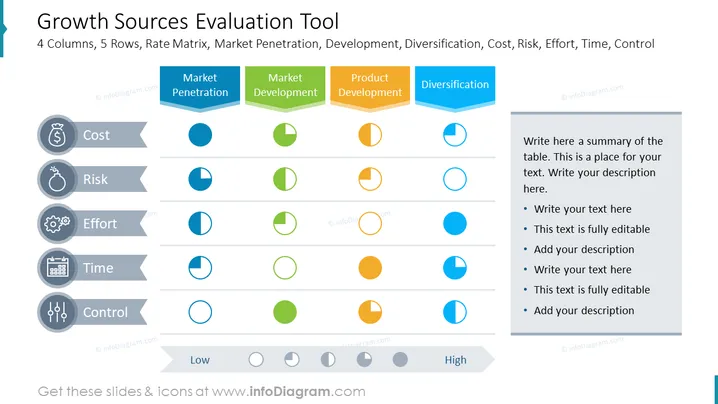Screen dimensions: 718x404
Task: Click the Product Development column header
Action: coord(370,88)
